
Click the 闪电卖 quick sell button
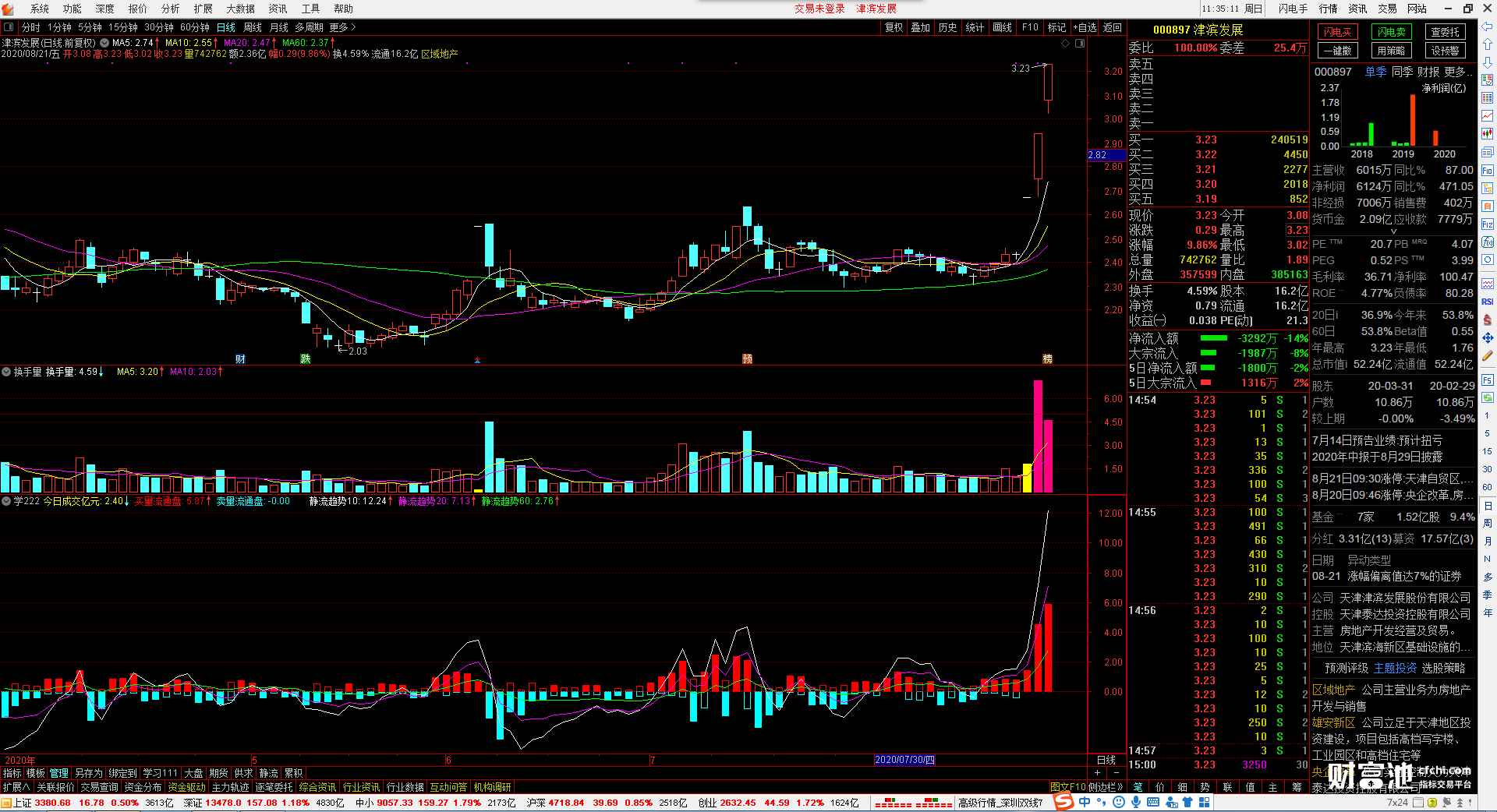click(1391, 32)
